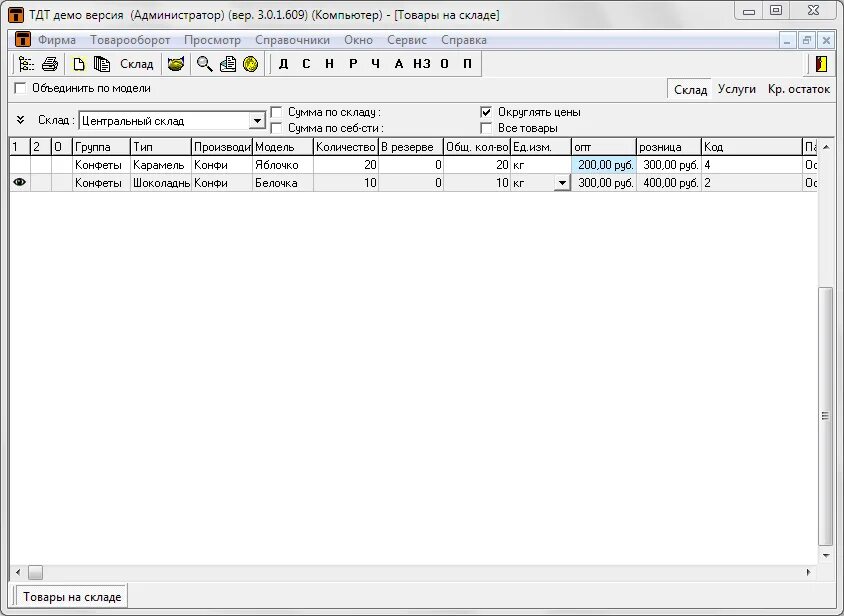
Task: Switch to the Склад tab
Action: (x=690, y=89)
